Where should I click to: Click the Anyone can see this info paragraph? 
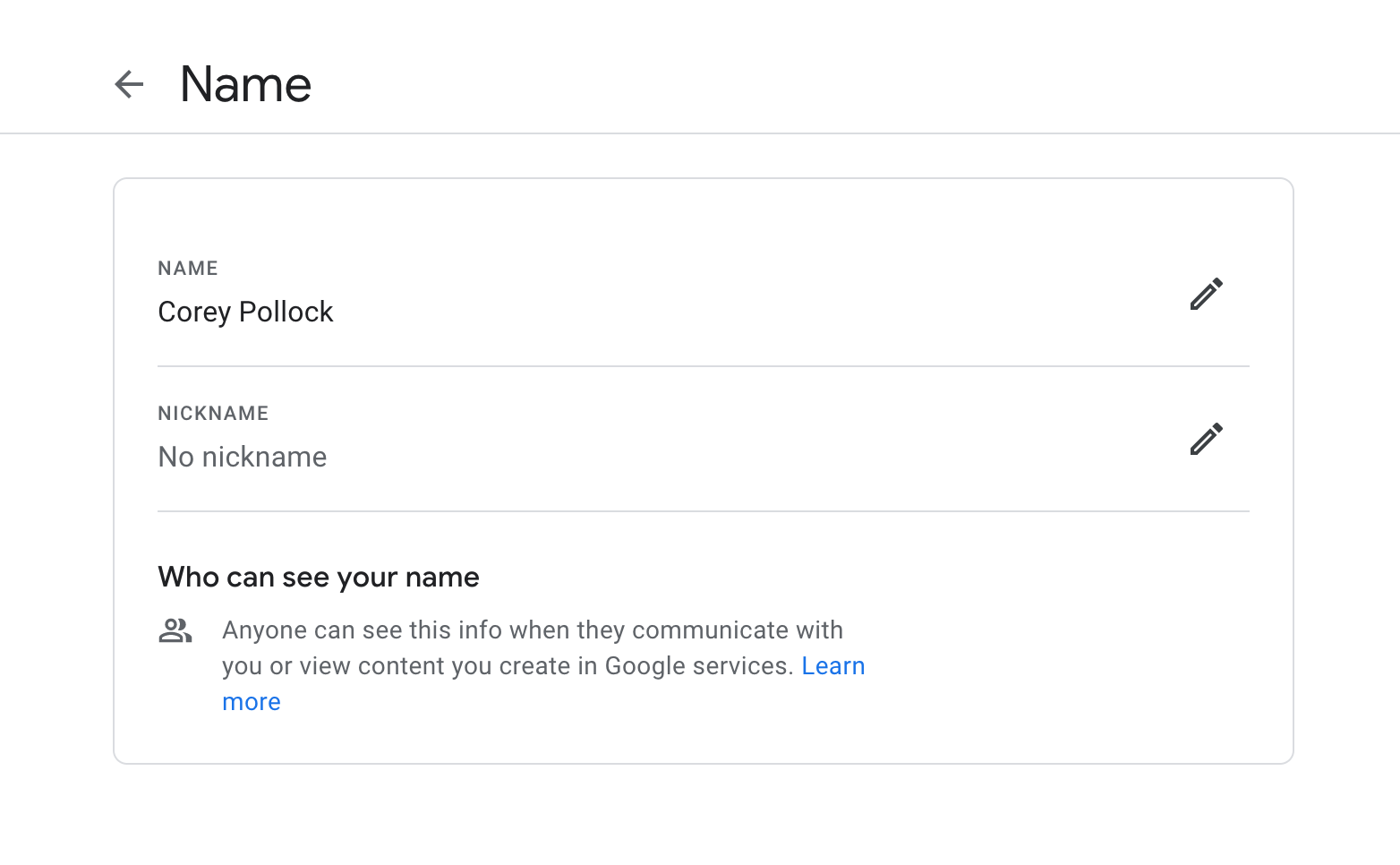pos(543,666)
